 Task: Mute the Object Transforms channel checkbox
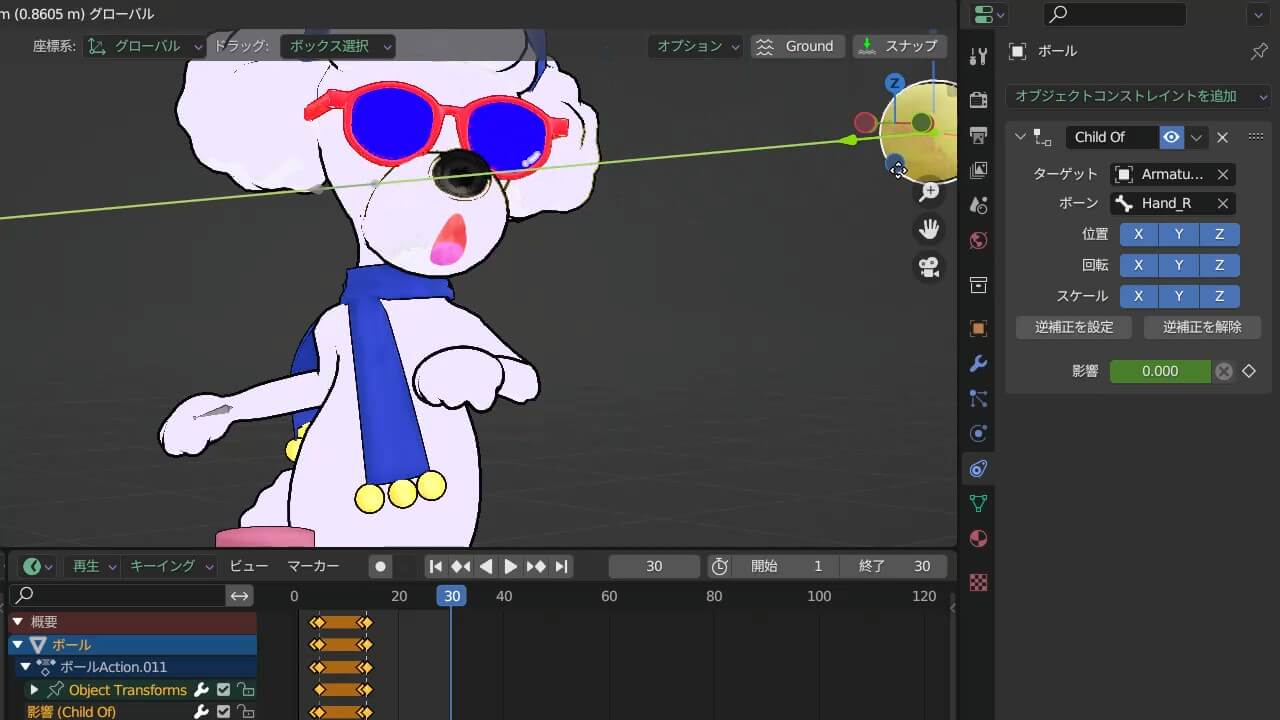tap(223, 690)
